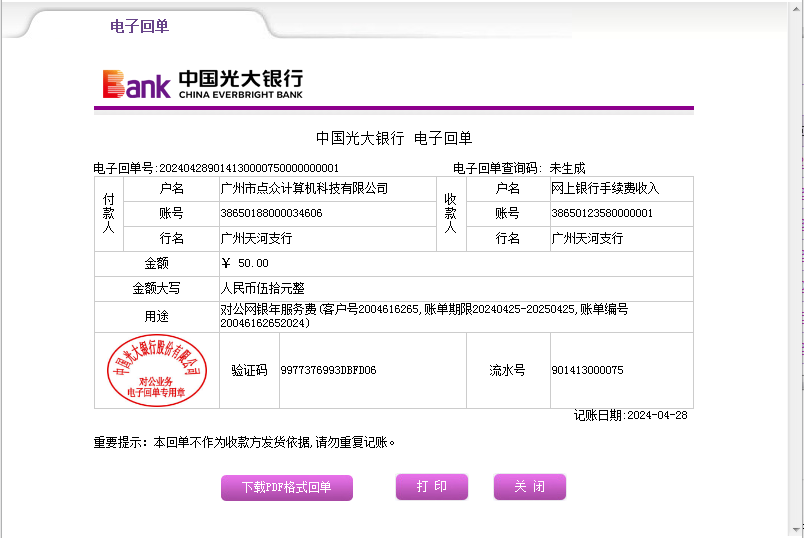The height and width of the screenshot is (538, 804).
Task: Click the 电子回单查询码 未生成 text
Action: pyautogui.click(x=519, y=168)
